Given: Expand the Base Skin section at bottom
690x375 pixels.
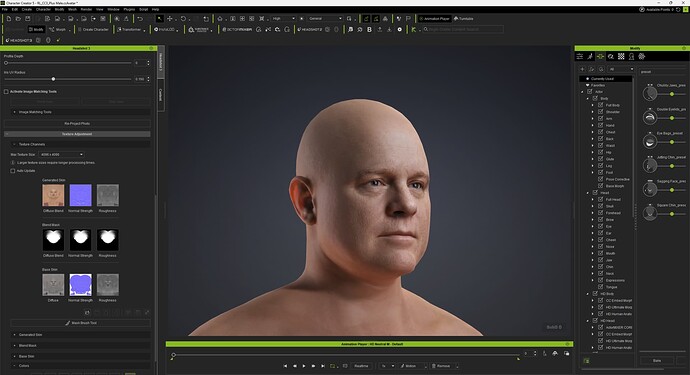Looking at the screenshot, I should (x=80, y=356).
